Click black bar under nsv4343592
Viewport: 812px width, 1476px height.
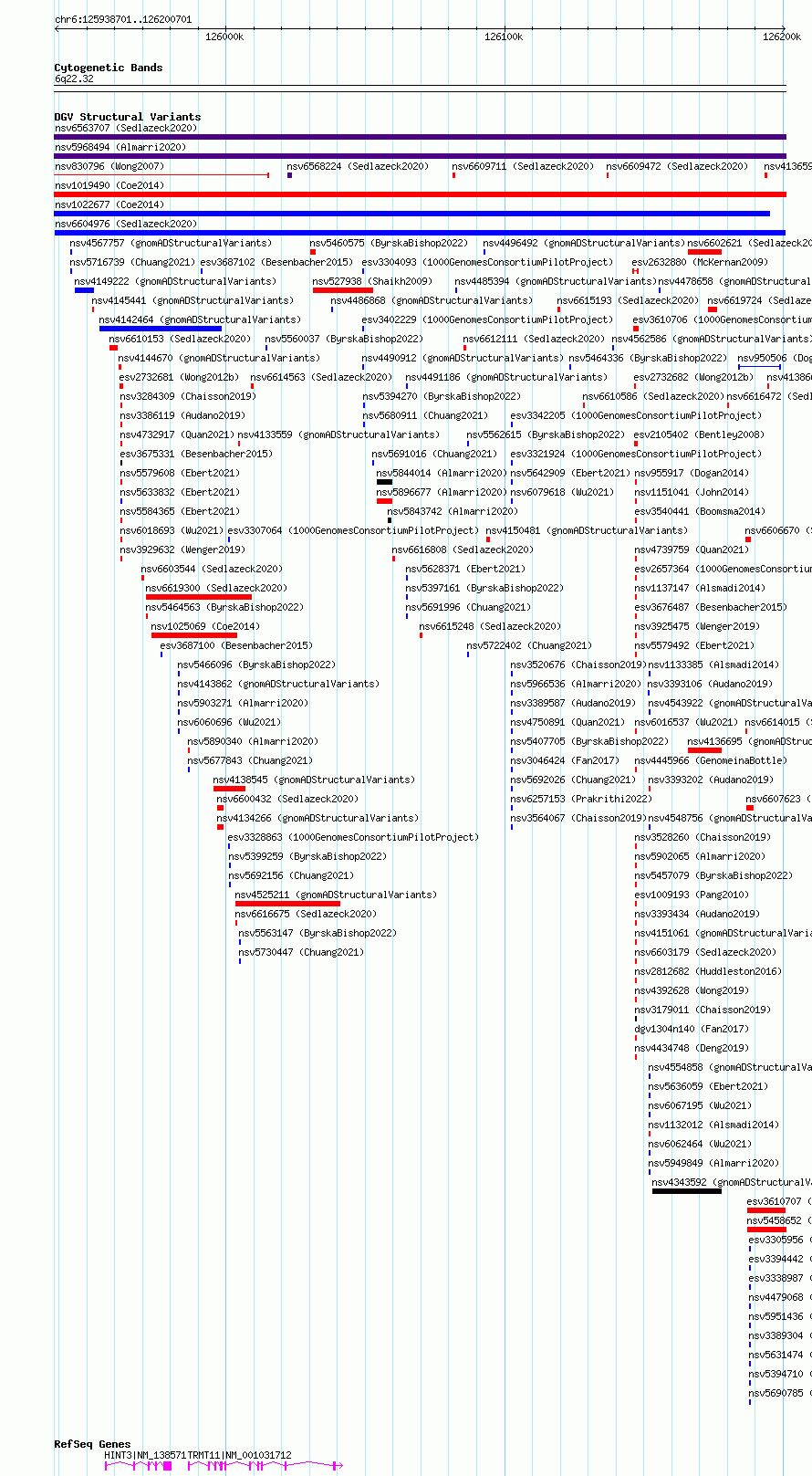(687, 1191)
